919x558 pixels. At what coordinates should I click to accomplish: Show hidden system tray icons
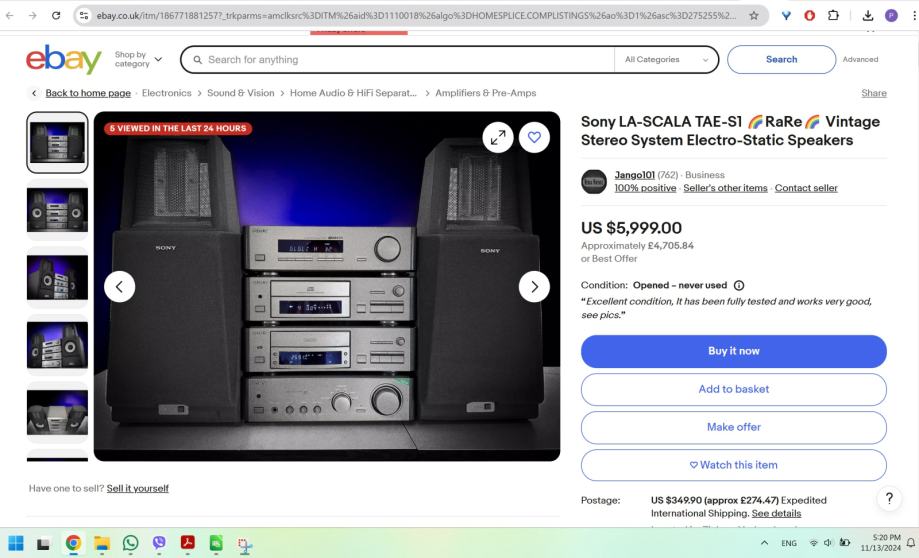pyautogui.click(x=764, y=543)
